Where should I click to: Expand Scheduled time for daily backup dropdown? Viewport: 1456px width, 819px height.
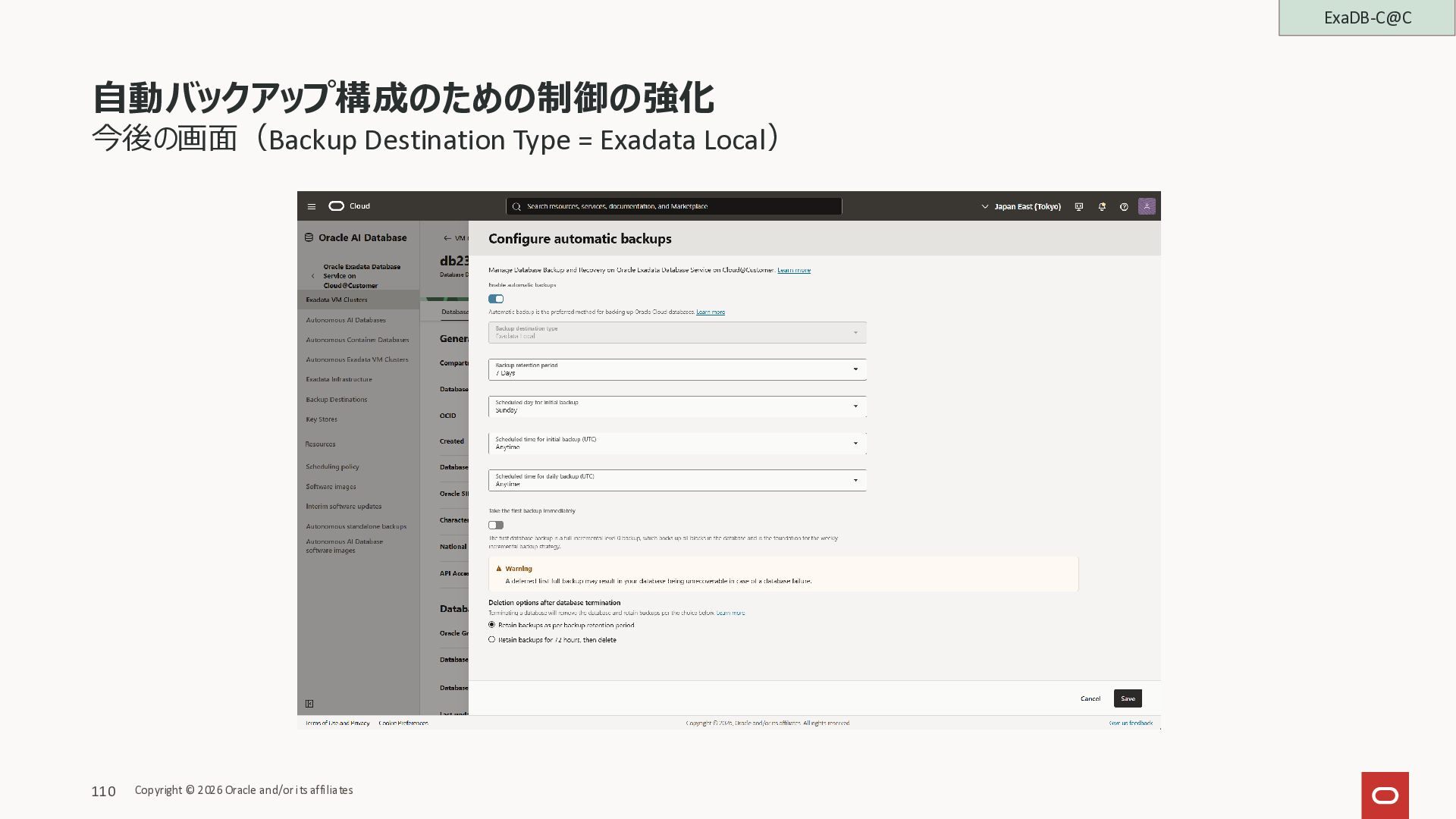[x=677, y=480]
